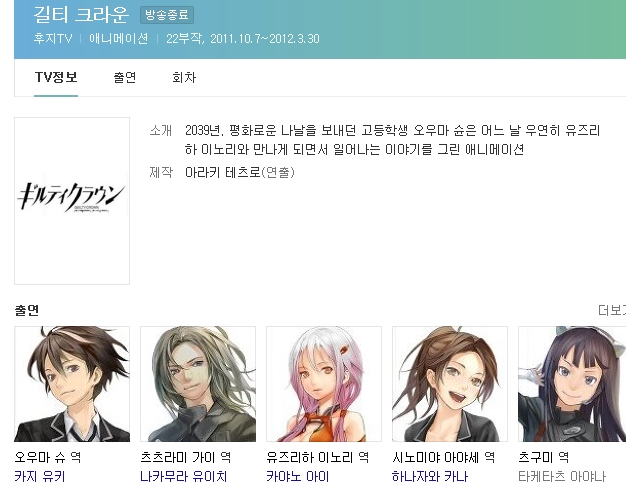626x488 pixels.
Task: Click 타케타츠 아야나 name
Action: click(562, 476)
